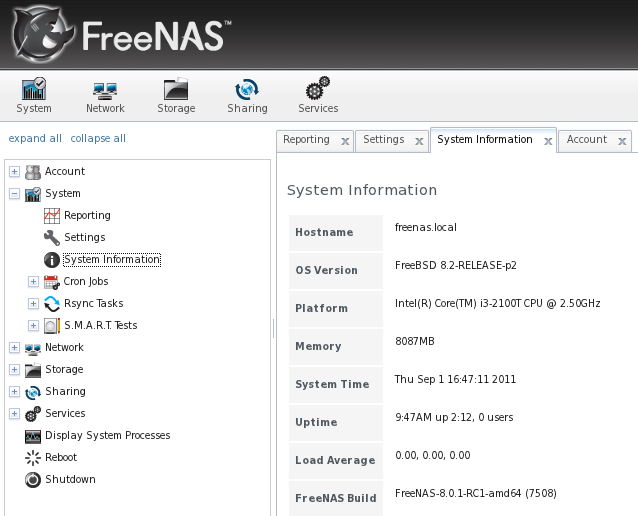Select the Shutdown label in tree

[x=70, y=479]
